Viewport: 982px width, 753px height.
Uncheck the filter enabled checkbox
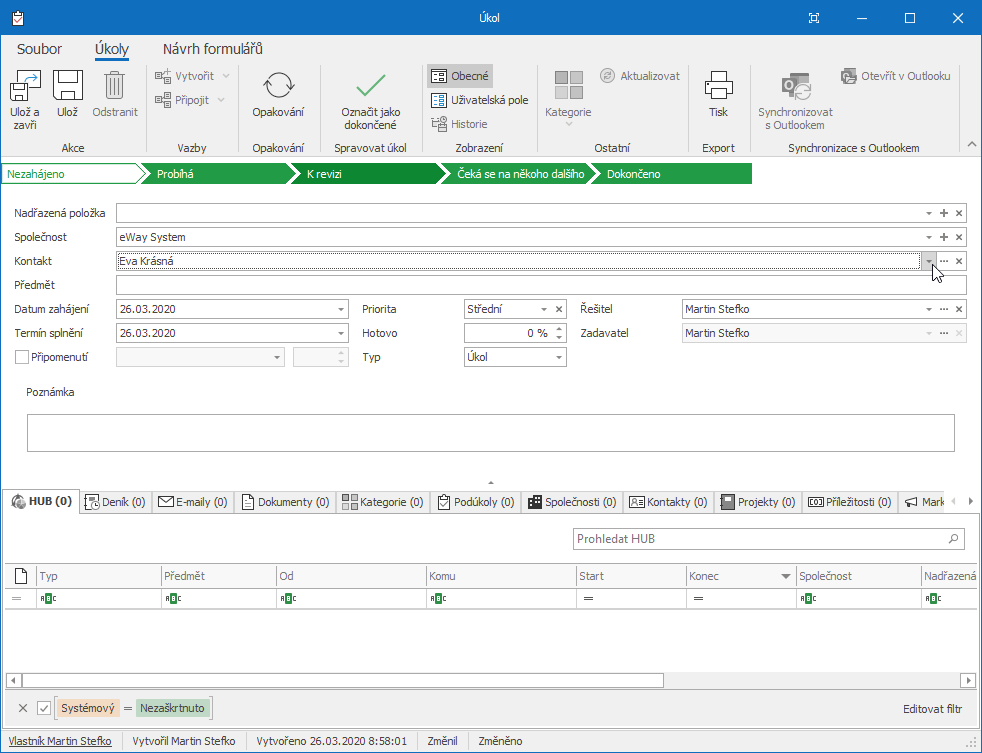[x=43, y=708]
